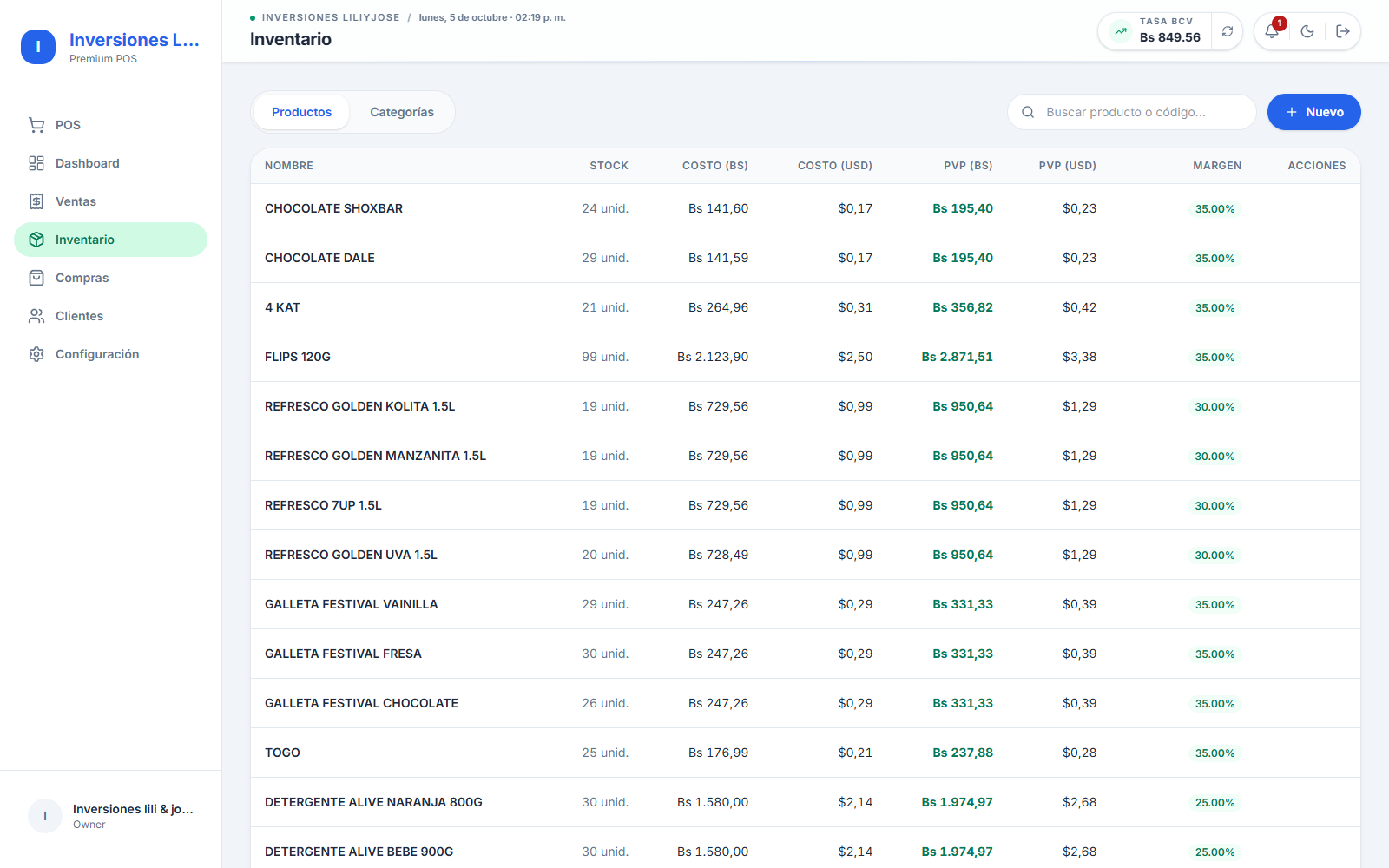The width and height of the screenshot is (1389, 868).
Task: Click the TOGO product name
Action: [x=282, y=753]
